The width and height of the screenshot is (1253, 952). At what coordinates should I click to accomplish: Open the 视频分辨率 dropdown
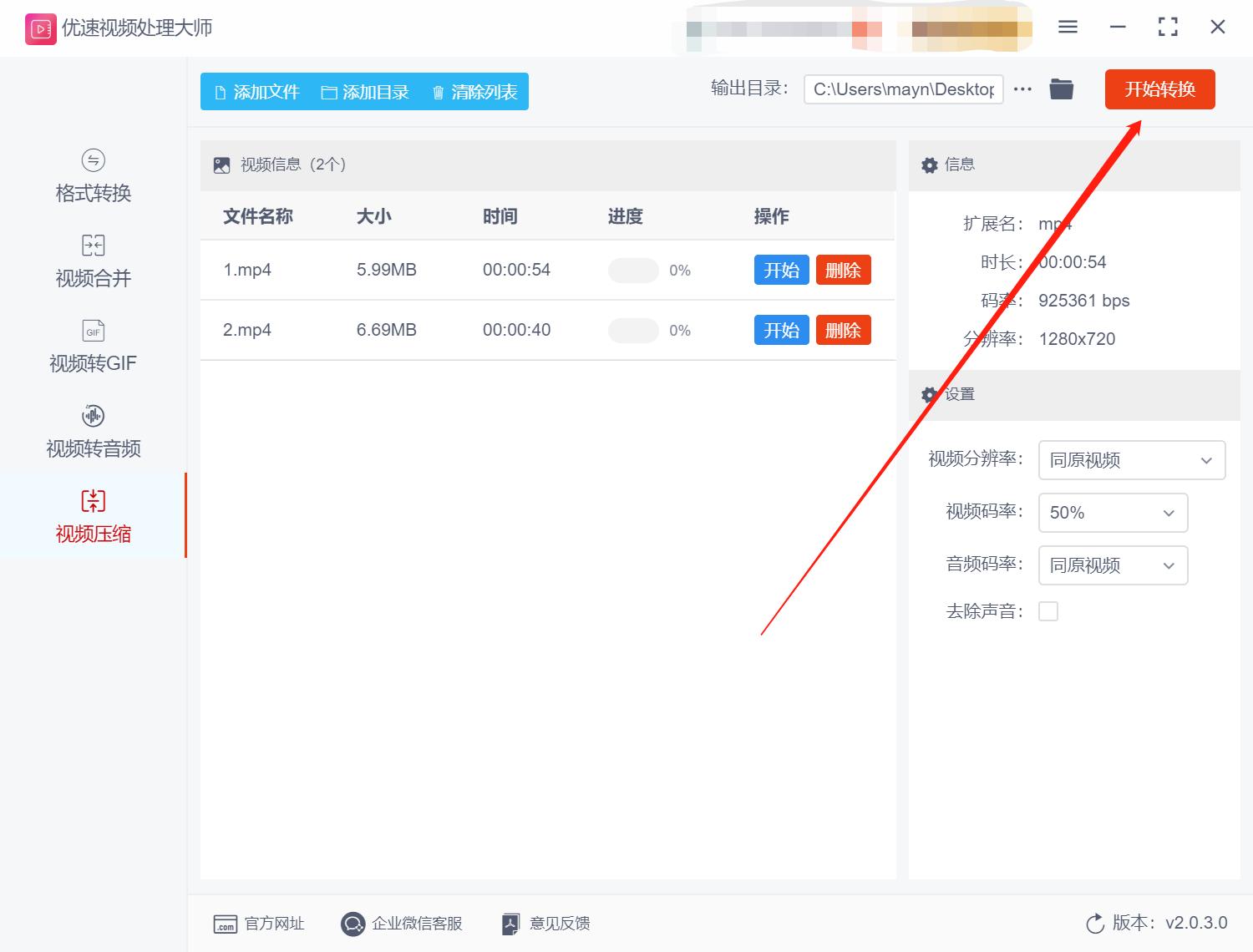(1131, 460)
